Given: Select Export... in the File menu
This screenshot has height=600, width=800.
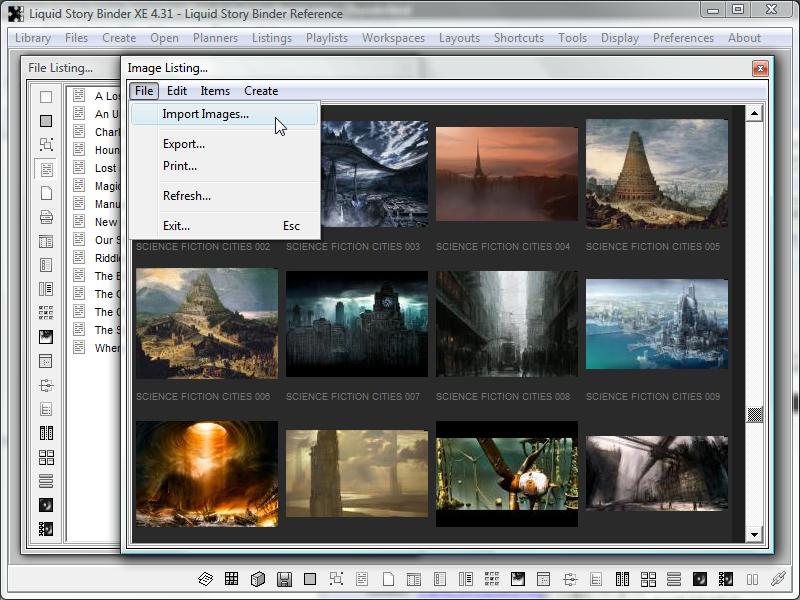Looking at the screenshot, I should tap(184, 144).
